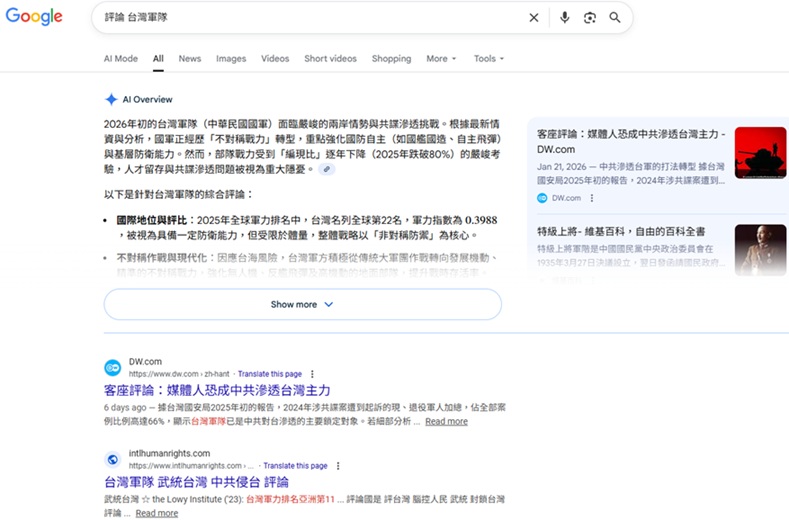This screenshot has width=789, height=520.
Task: Click the Google logo
Action: click(34, 17)
